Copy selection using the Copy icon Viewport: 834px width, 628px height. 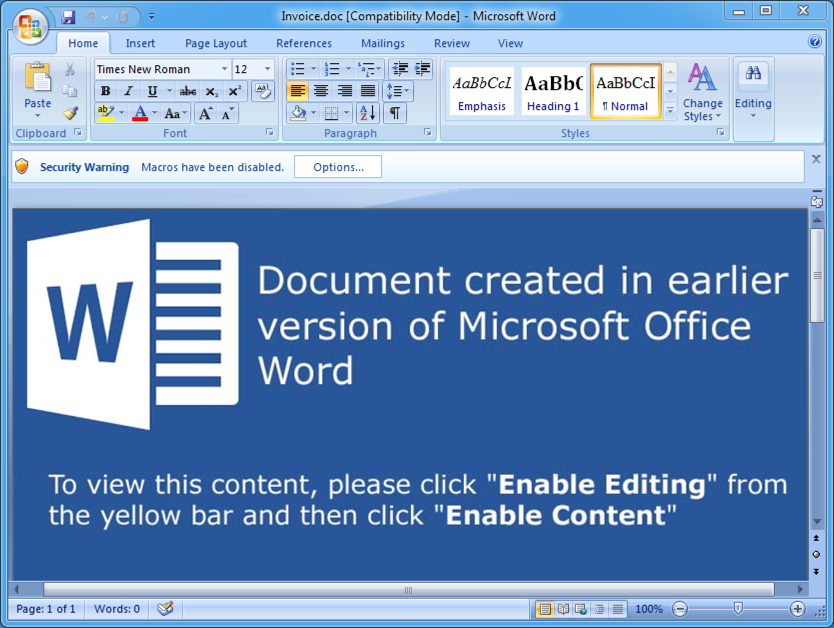pyautogui.click(x=70, y=91)
